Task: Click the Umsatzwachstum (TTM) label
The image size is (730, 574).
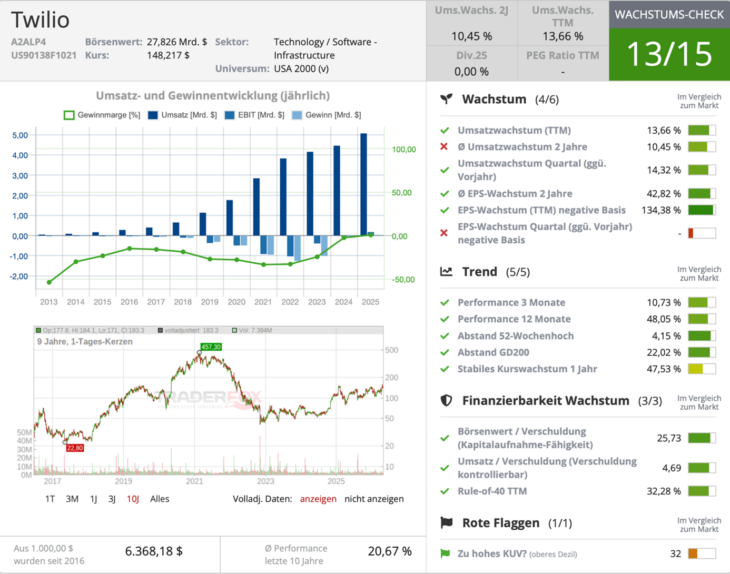Action: (x=514, y=130)
